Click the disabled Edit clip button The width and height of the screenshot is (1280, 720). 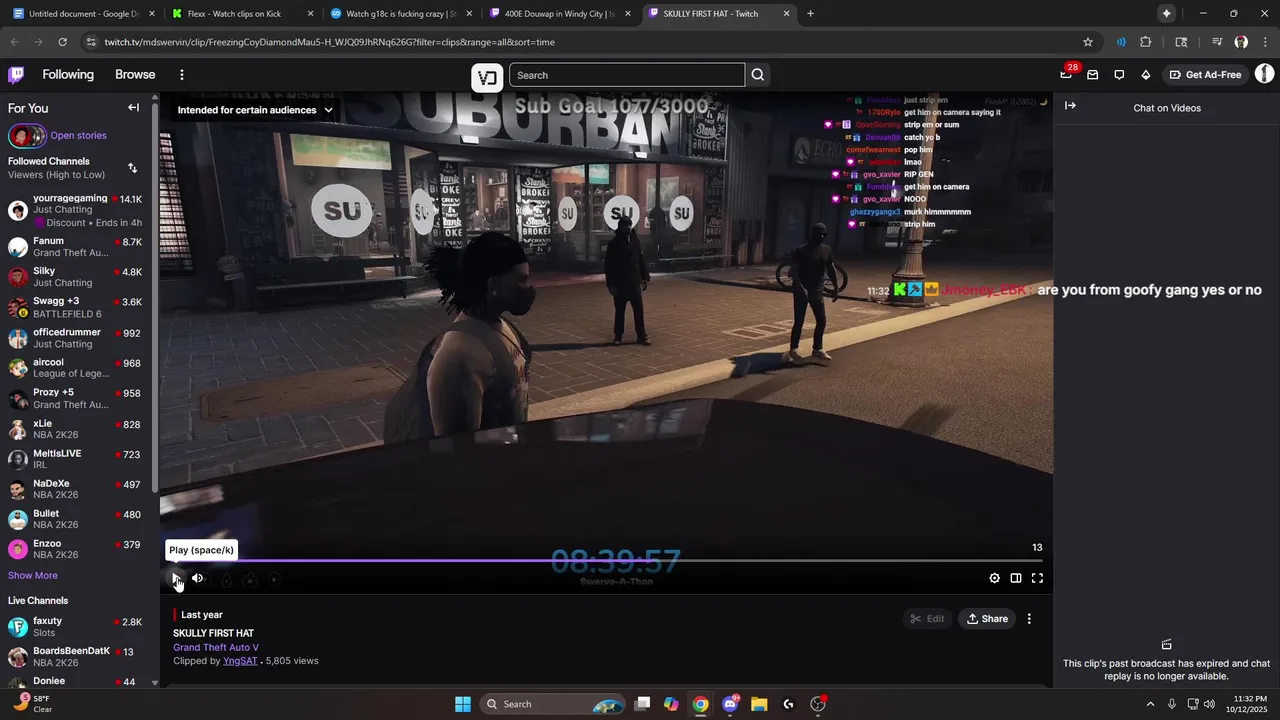click(x=927, y=619)
